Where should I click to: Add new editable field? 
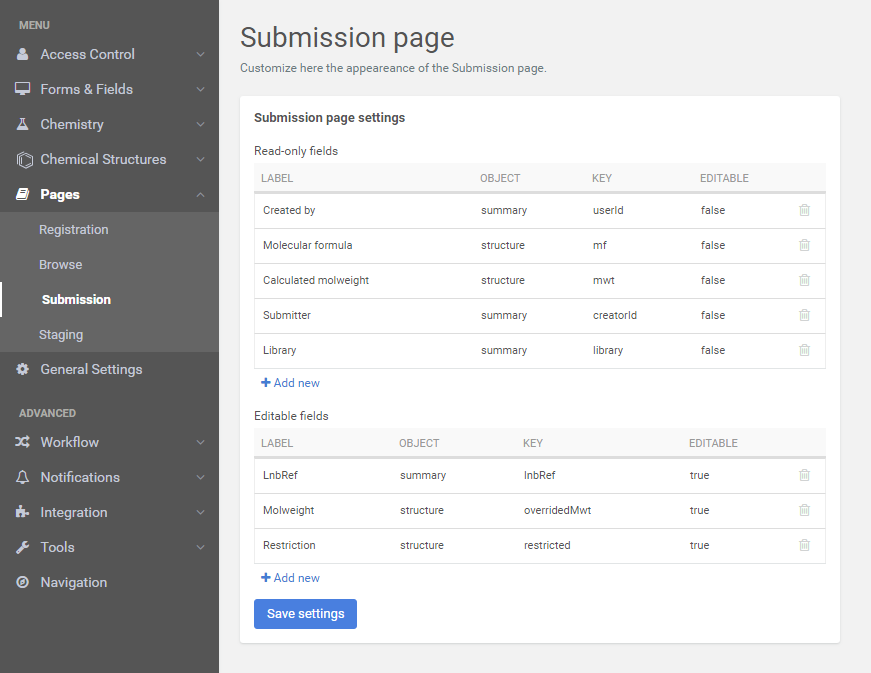[x=290, y=578]
